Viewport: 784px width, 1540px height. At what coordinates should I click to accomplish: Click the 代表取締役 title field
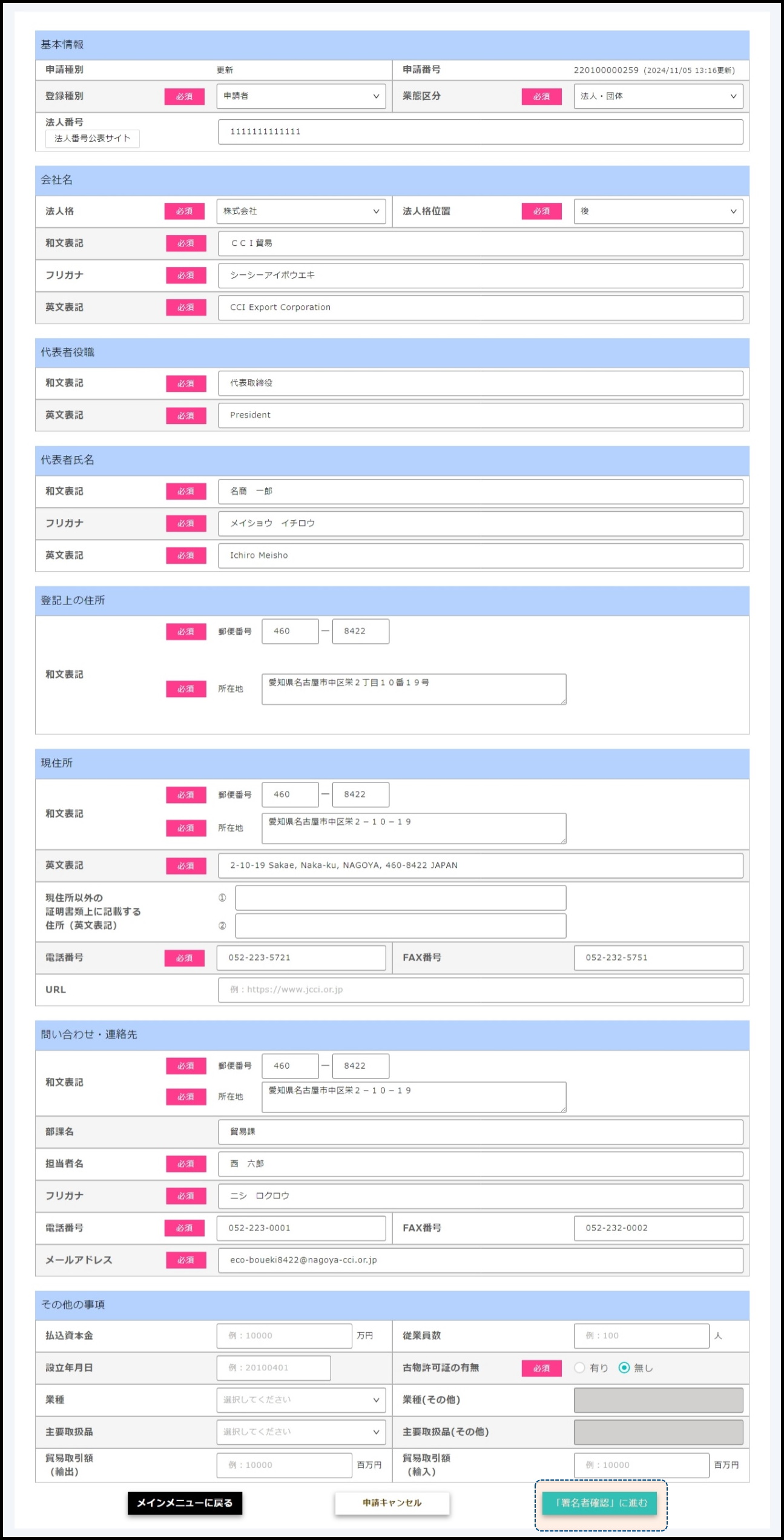click(x=481, y=383)
